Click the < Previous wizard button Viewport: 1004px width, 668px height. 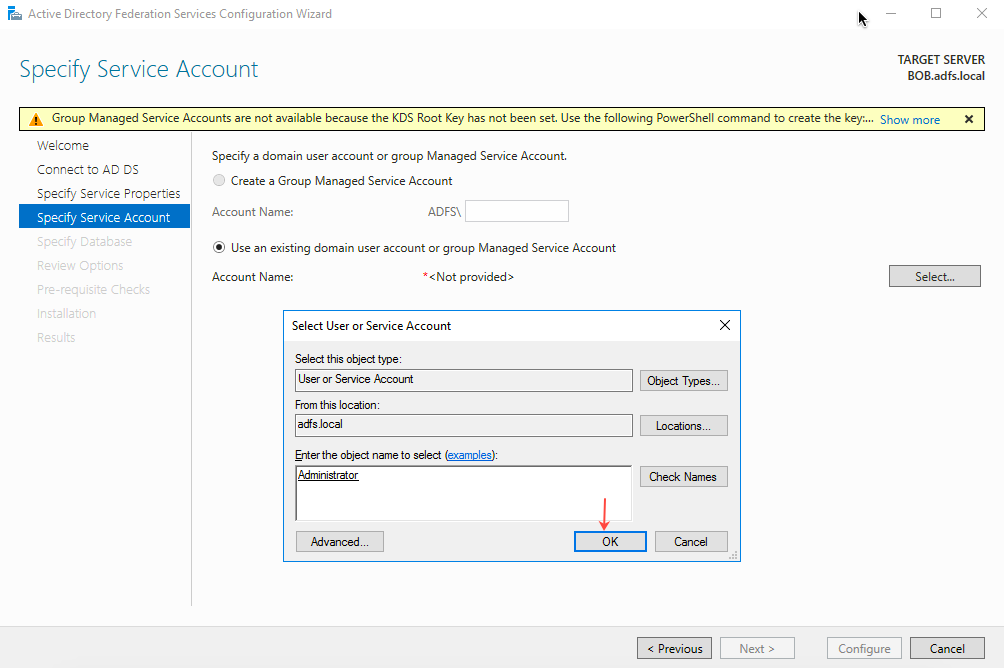click(674, 648)
